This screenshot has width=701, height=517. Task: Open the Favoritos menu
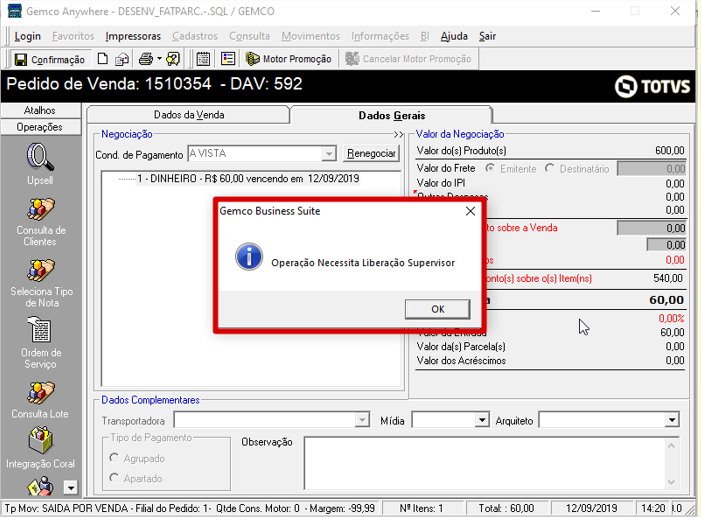73,36
